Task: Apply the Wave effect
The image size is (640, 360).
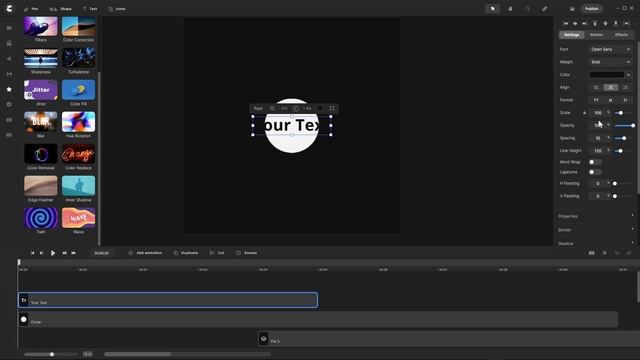Action: 78,218
